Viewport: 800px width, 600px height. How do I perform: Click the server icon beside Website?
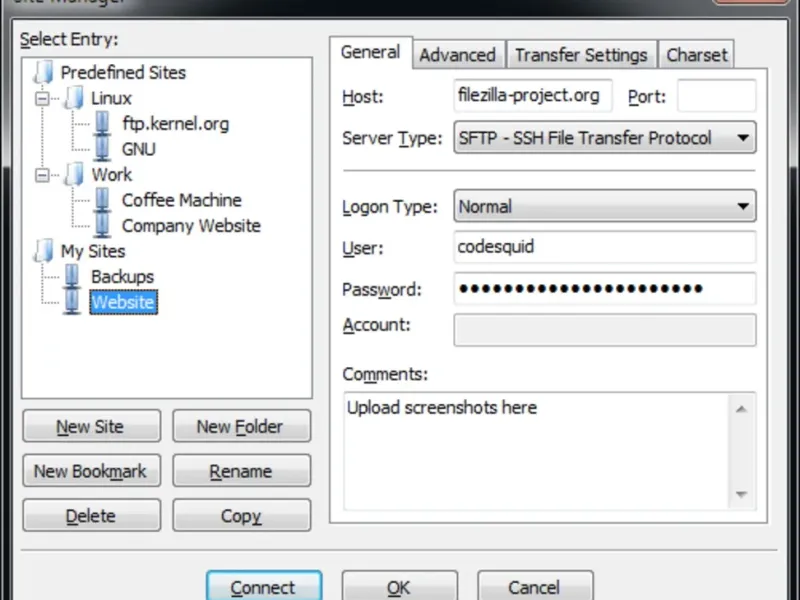click(72, 302)
